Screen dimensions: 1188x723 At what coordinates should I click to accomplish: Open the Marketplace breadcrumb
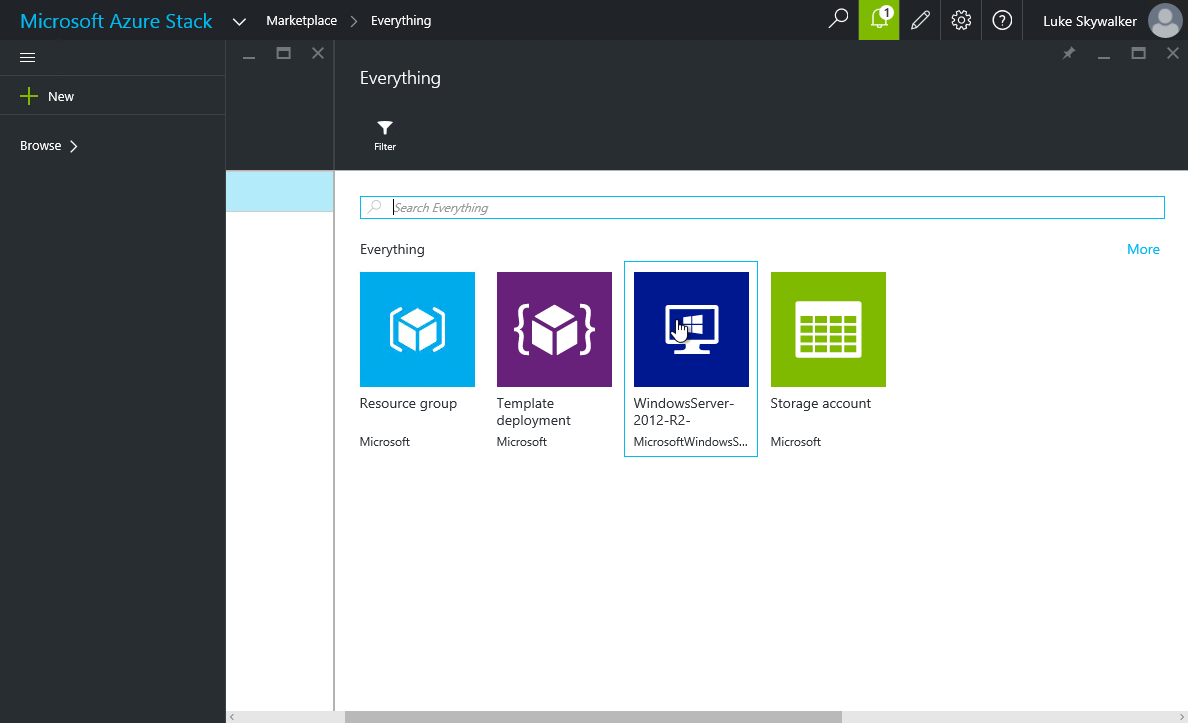tap(302, 20)
